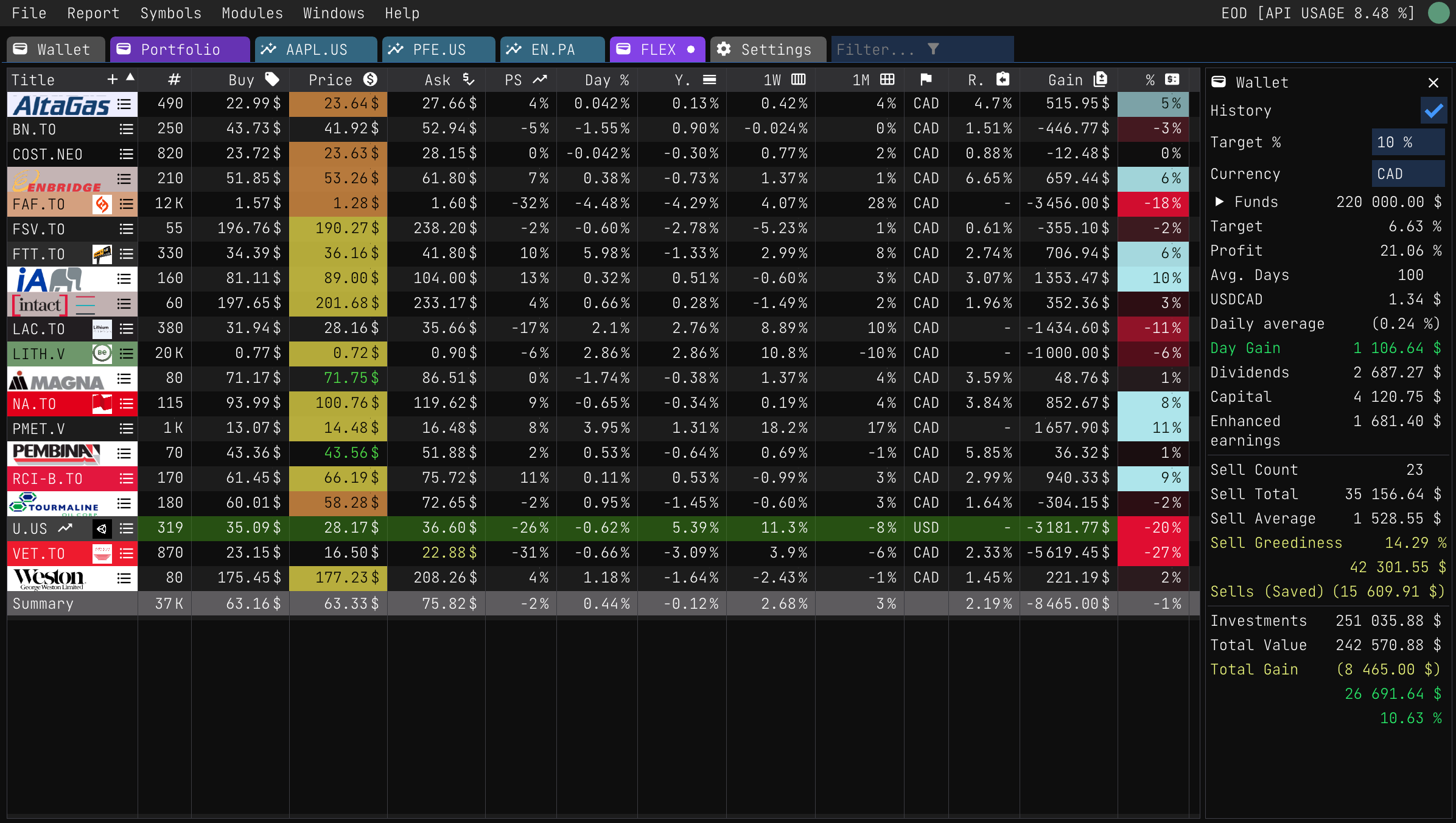Open the VET.TO row menu icon
The width and height of the screenshot is (1456, 823).
(x=126, y=553)
